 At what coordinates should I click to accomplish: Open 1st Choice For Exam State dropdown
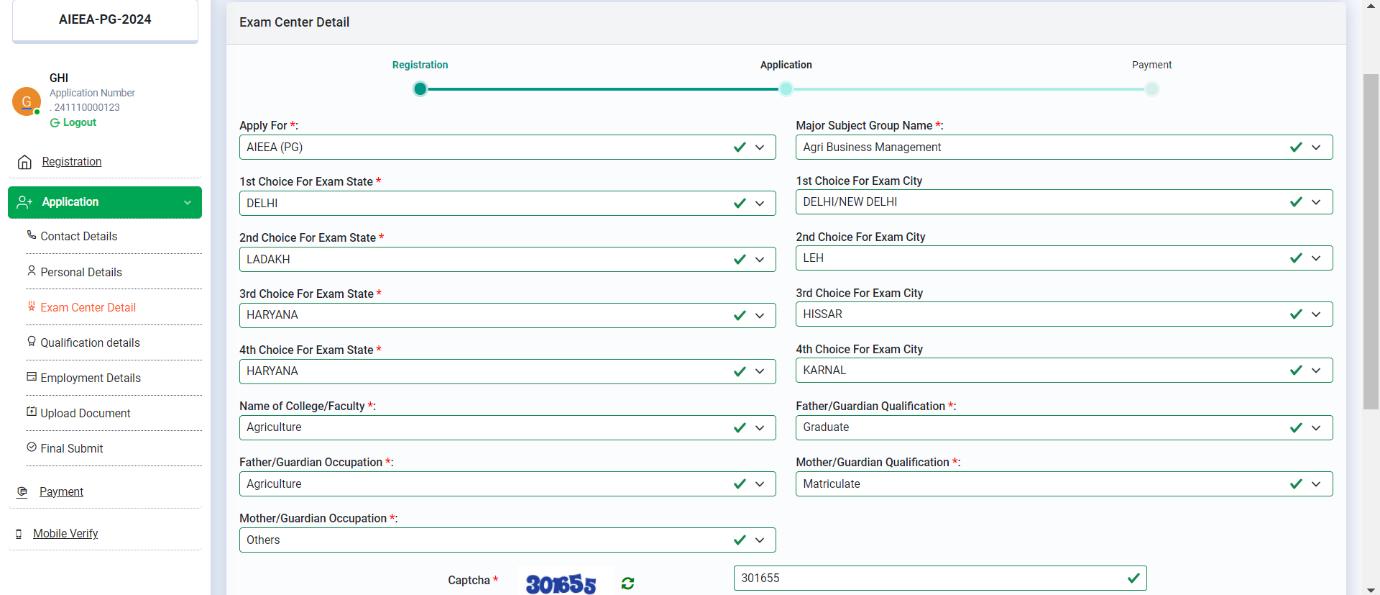[x=508, y=203]
